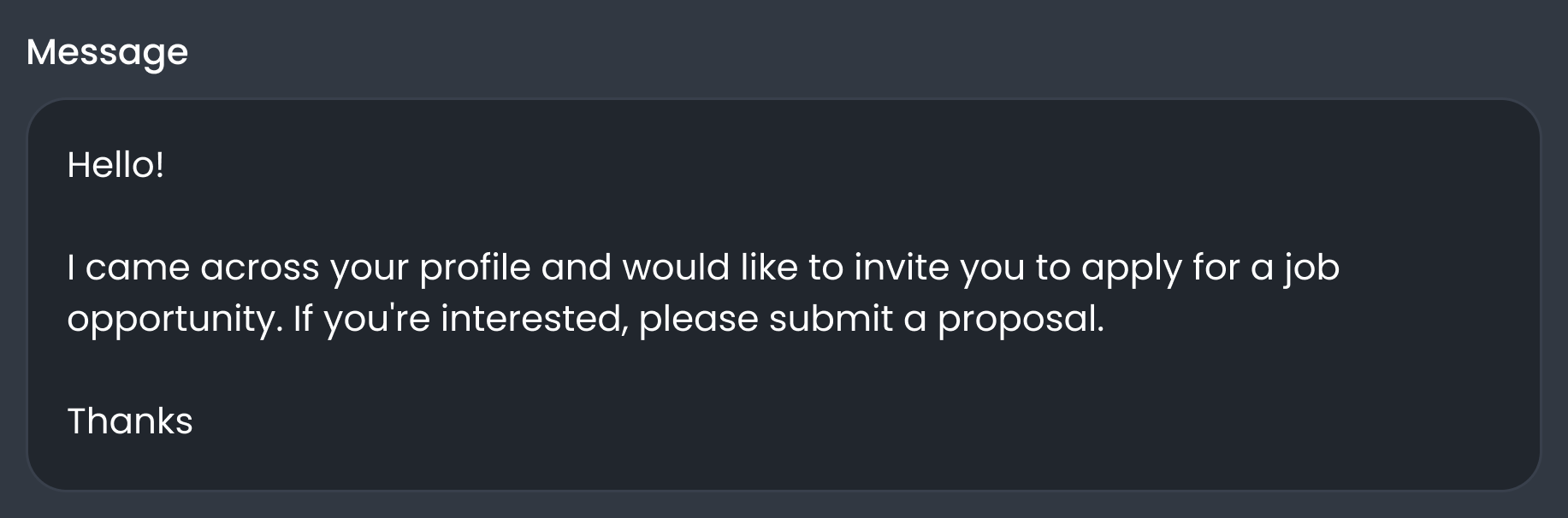Focus the Message text area
Viewport: 1568px width, 518px height.
[x=784, y=295]
